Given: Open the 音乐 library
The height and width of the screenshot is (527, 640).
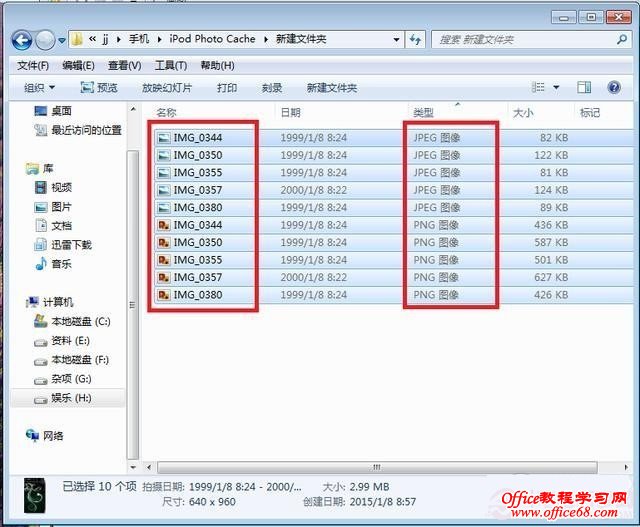Looking at the screenshot, I should [53, 264].
